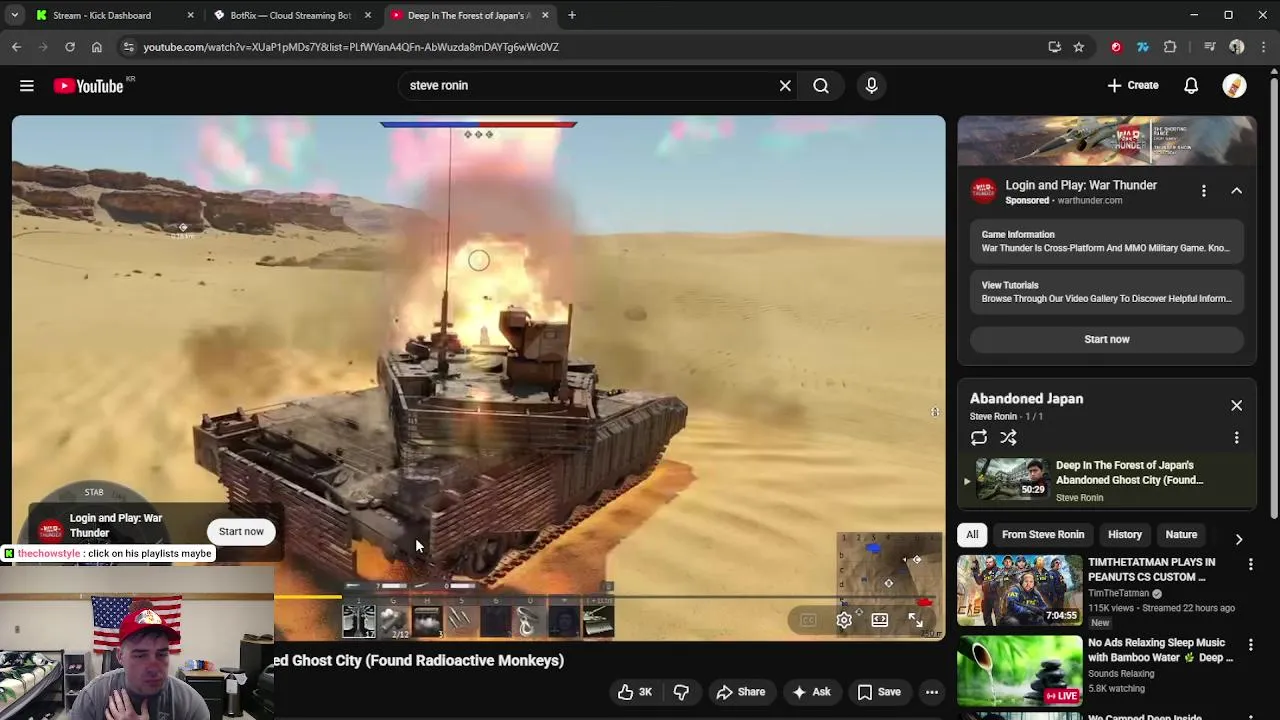
Task: Bookmark this page with star
Action: click(x=1079, y=47)
